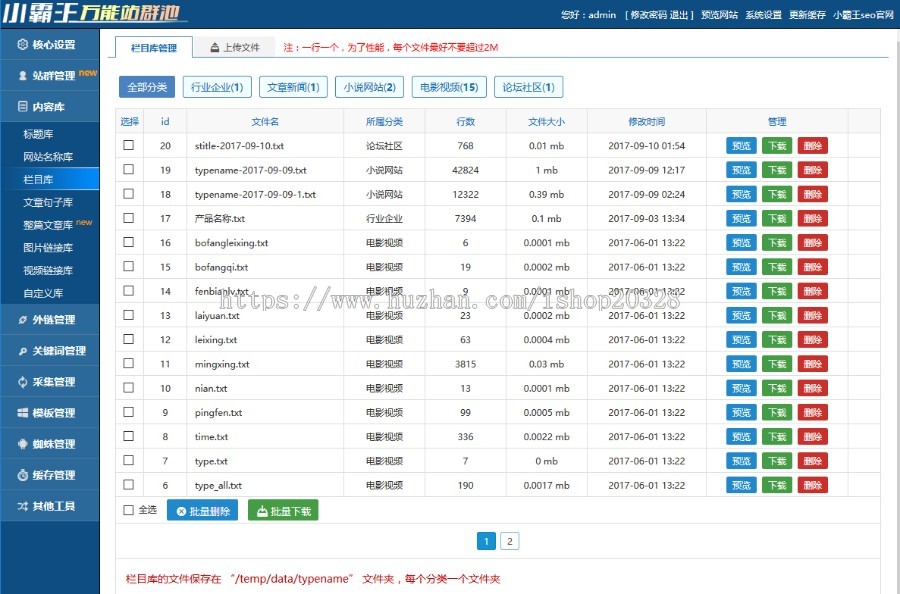The width and height of the screenshot is (900, 594).
Task: Expand 外链管理 sidebar menu
Action: click(x=49, y=320)
